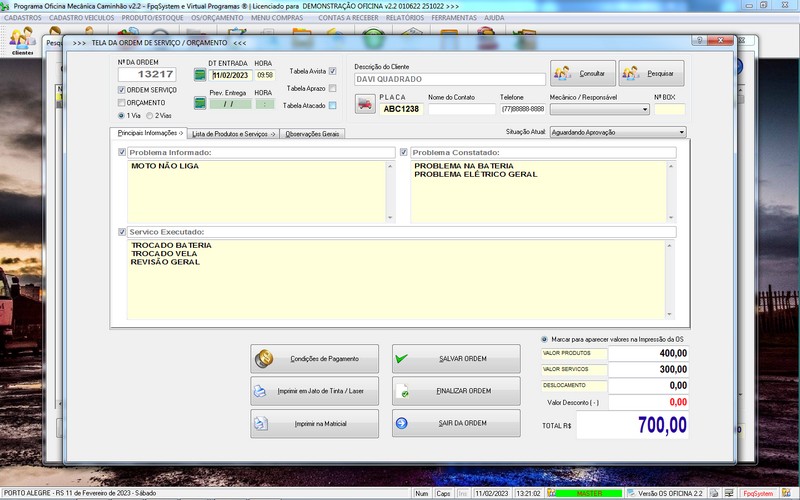This screenshot has width=800, height=500.
Task: Click the Prev. Entrega date field
Action: click(x=231, y=104)
